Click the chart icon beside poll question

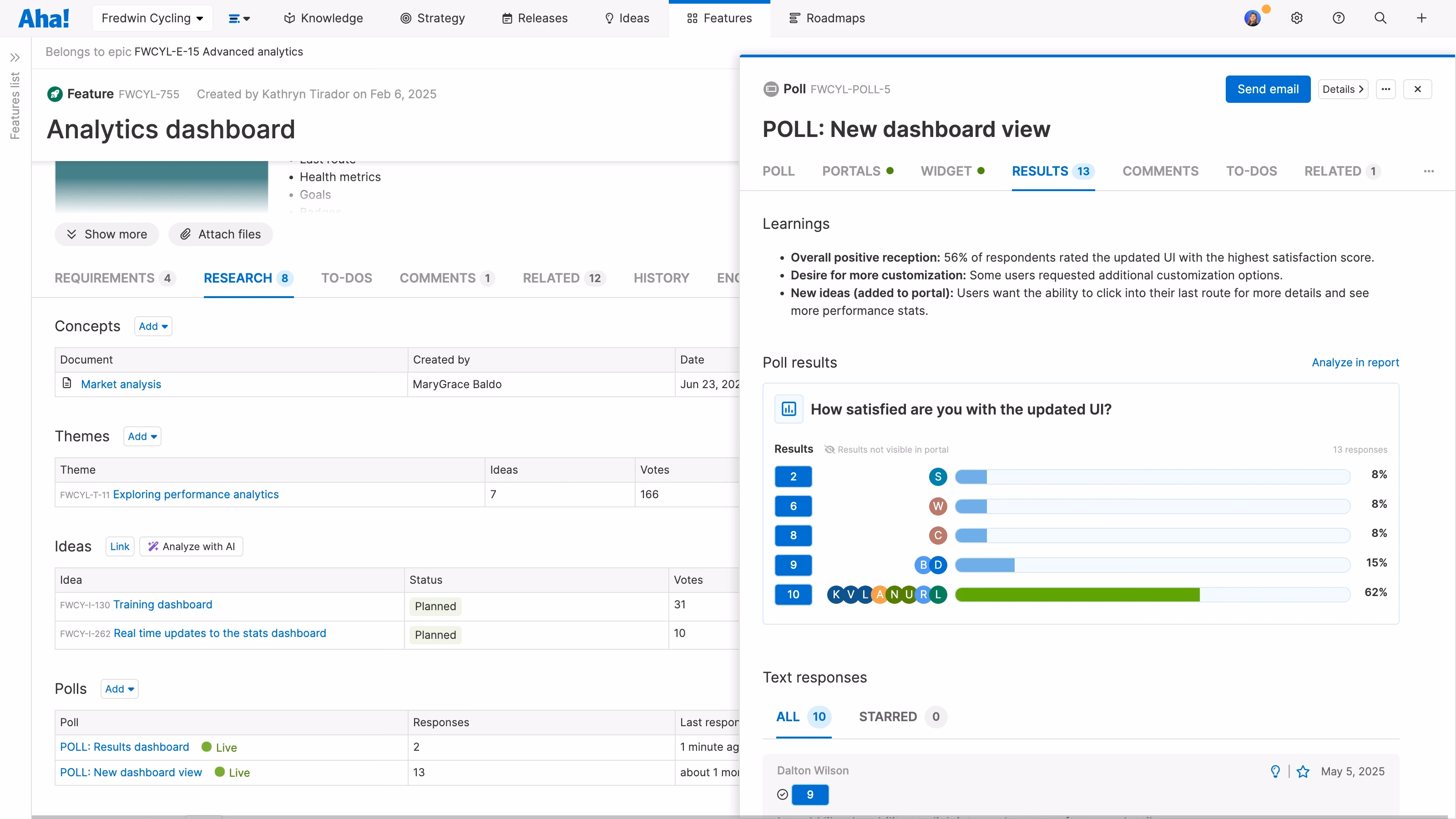(789, 409)
